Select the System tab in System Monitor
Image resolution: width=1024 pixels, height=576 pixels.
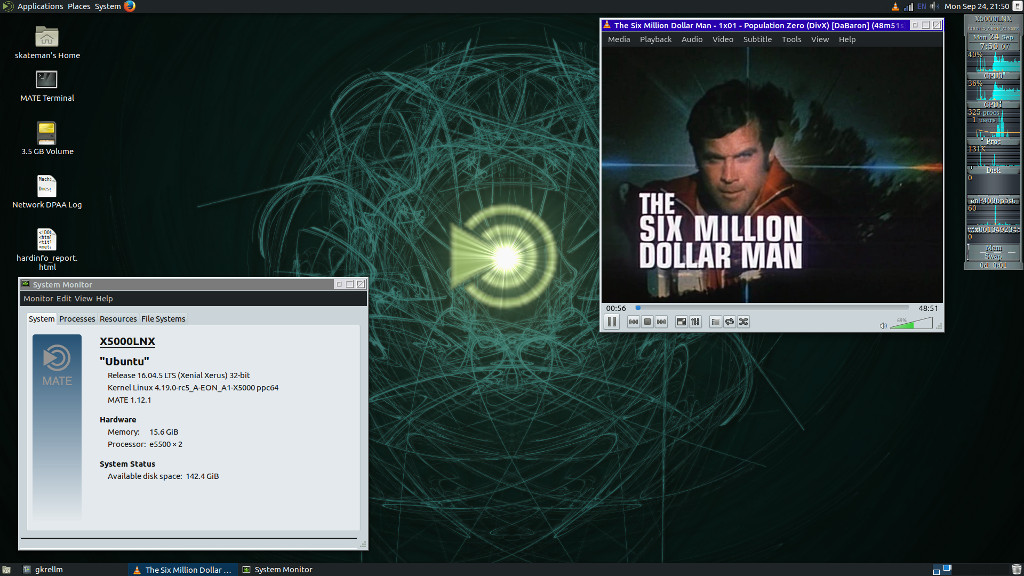pyautogui.click(x=41, y=319)
